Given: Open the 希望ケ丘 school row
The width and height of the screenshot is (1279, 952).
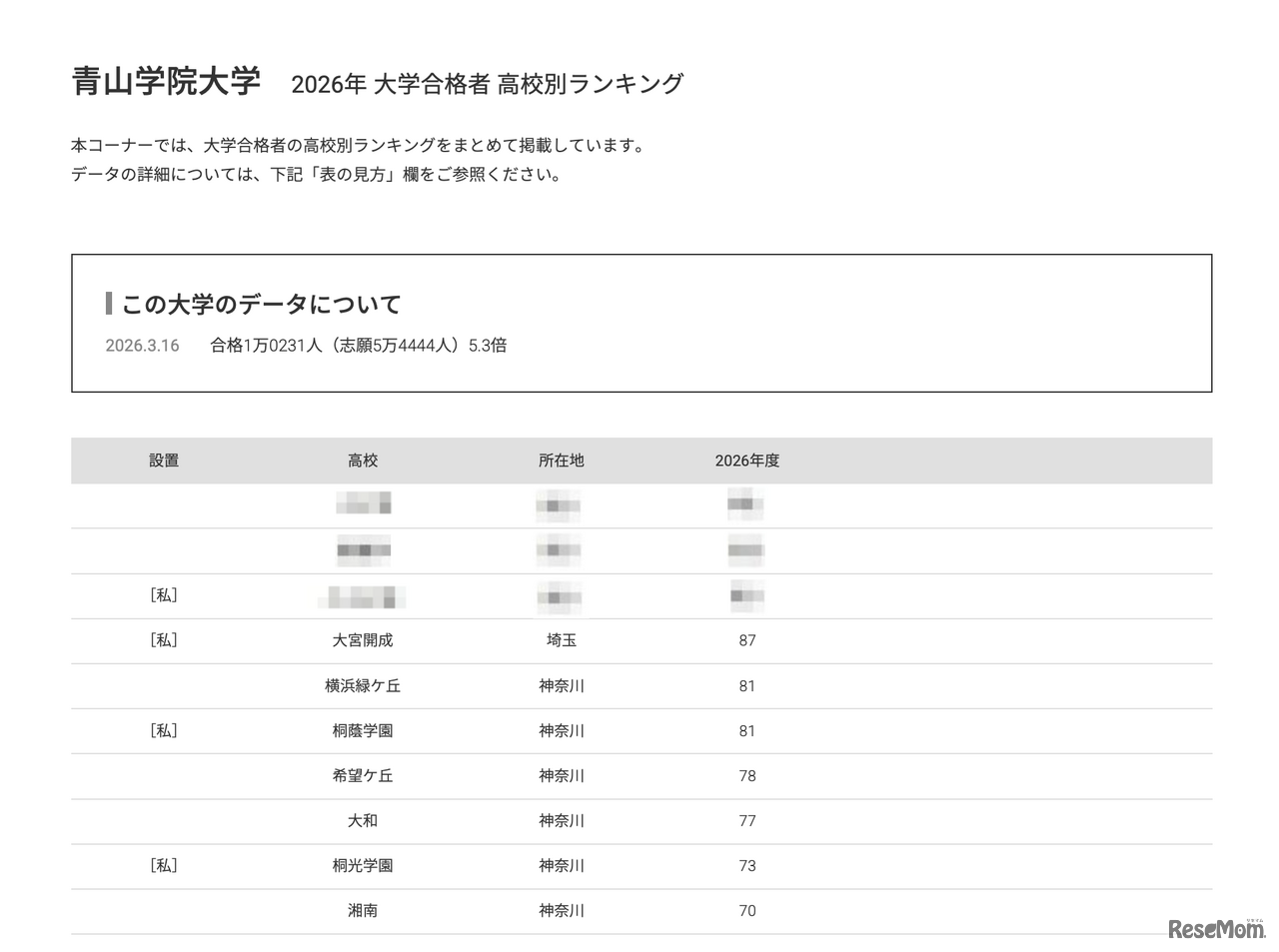Looking at the screenshot, I should click(x=363, y=775).
